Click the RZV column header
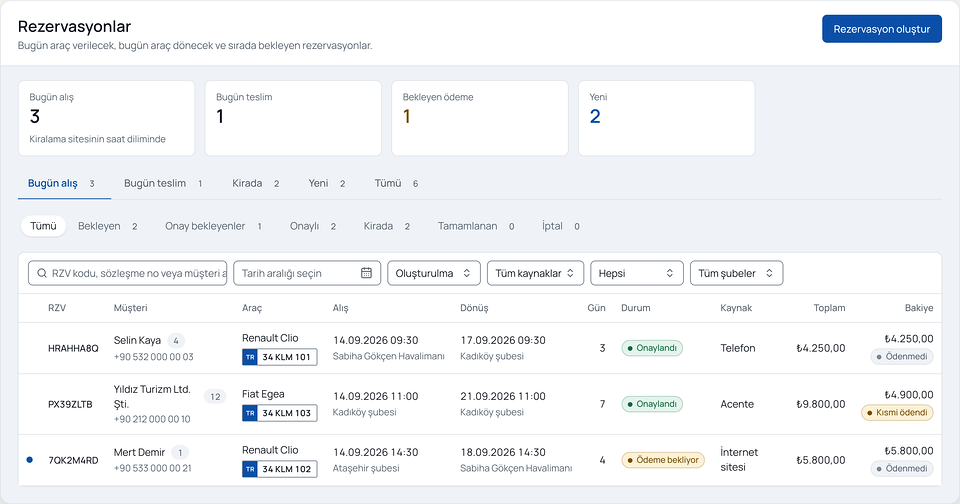The image size is (960, 504). tap(57, 308)
